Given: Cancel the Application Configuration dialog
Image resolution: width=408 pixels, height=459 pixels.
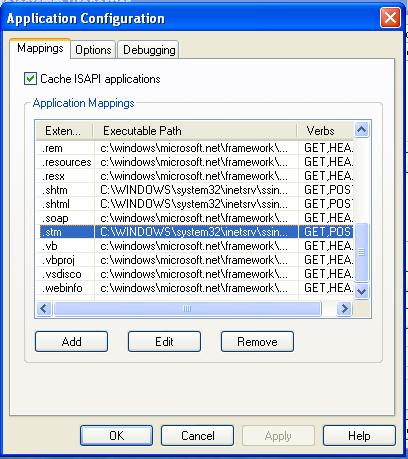Looking at the screenshot, I should tap(197, 436).
